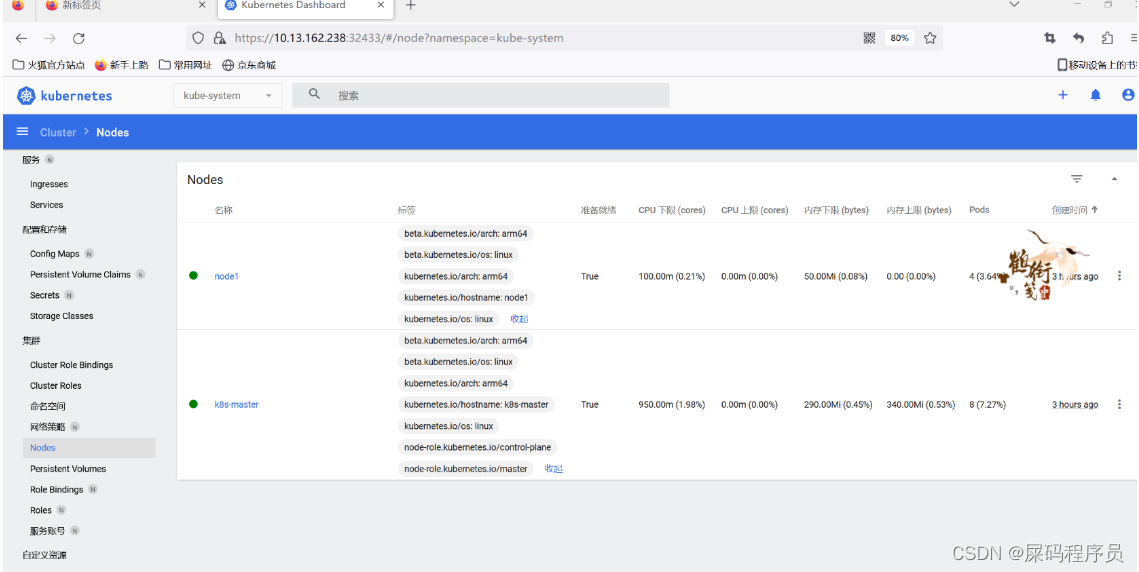The image size is (1139, 572).
Task: Click the green status dot for node1
Action: tap(193, 275)
